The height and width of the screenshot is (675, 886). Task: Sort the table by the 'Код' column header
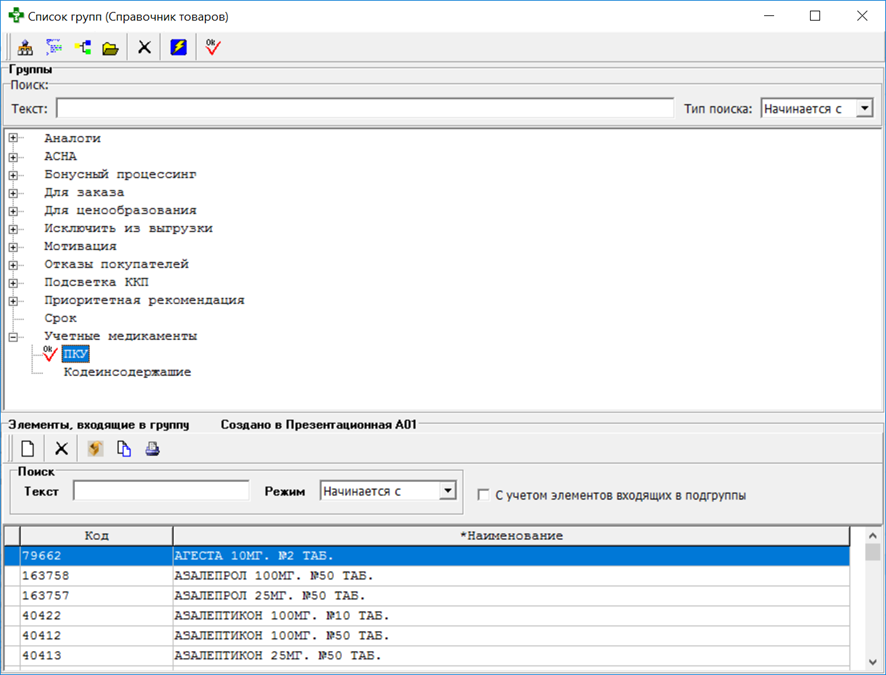point(97,535)
